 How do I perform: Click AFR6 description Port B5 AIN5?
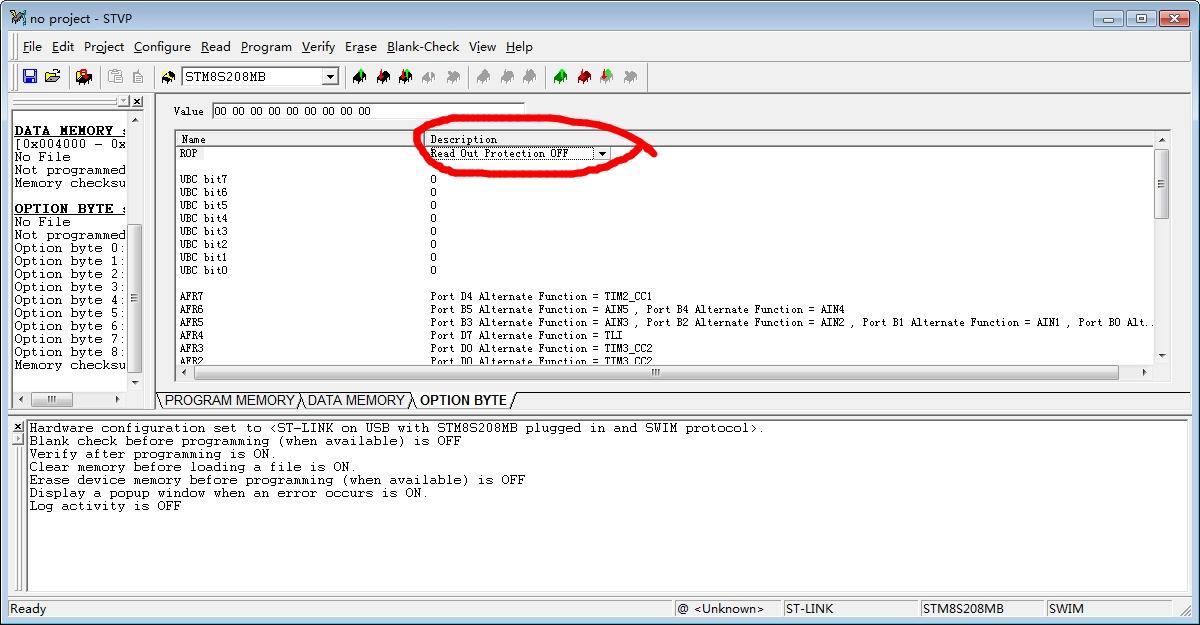click(637, 310)
